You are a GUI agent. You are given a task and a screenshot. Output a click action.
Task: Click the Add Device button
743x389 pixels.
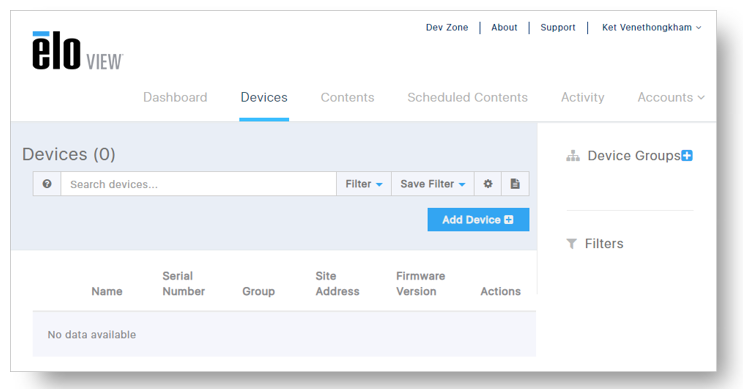pyautogui.click(x=478, y=220)
